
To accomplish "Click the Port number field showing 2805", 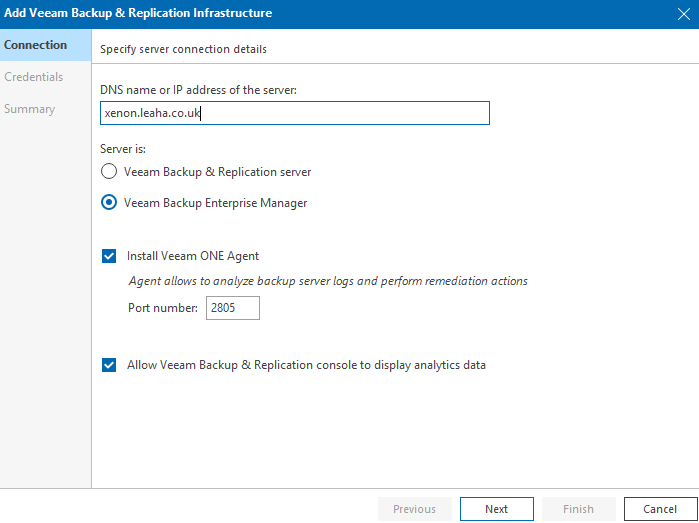I will pos(233,308).
